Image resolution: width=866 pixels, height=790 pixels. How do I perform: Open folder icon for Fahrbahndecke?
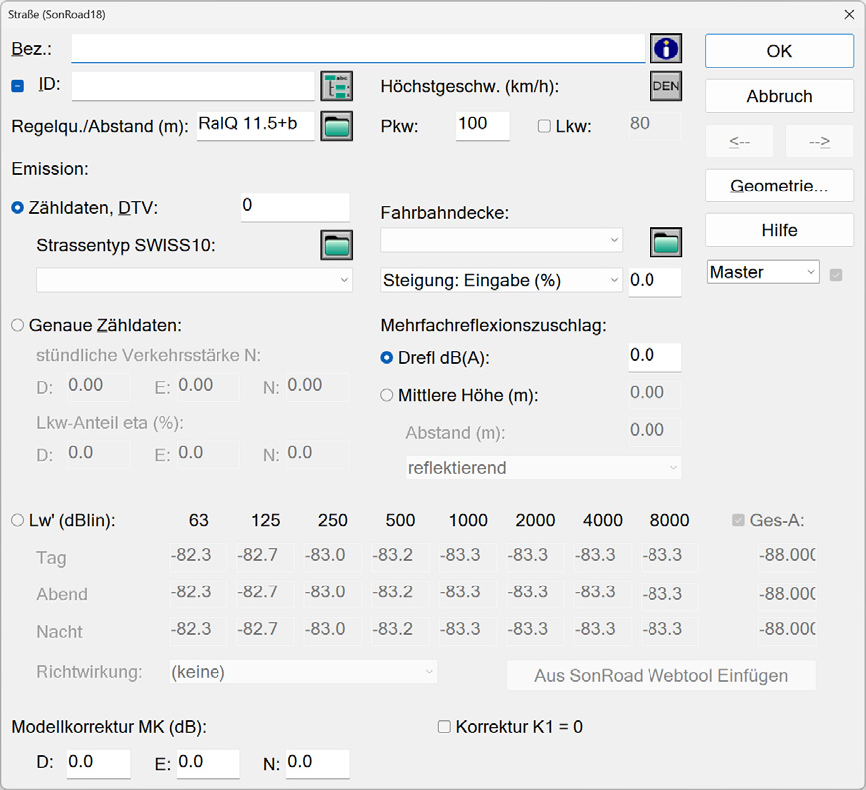pos(666,242)
